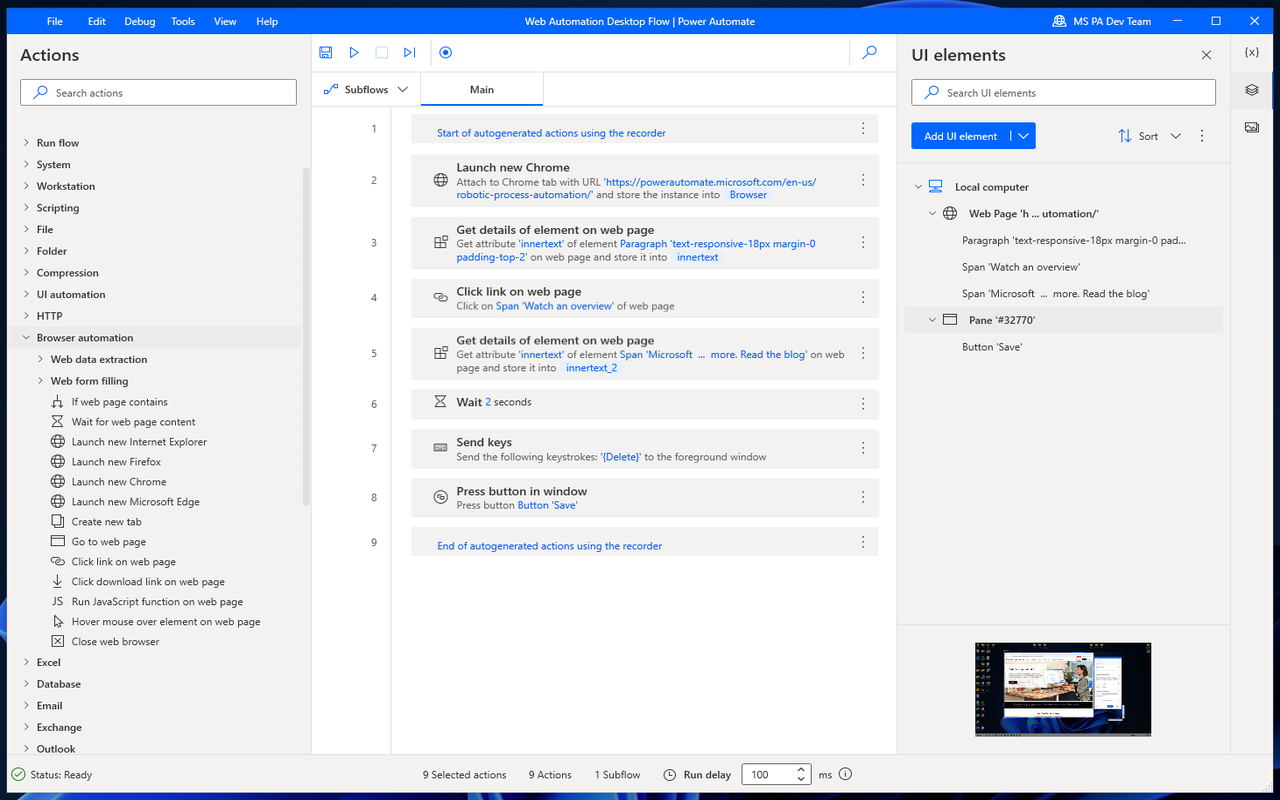Screen dimensions: 1280x800
Task: Expand the Add UI element dropdown arrow
Action: coord(1022,135)
